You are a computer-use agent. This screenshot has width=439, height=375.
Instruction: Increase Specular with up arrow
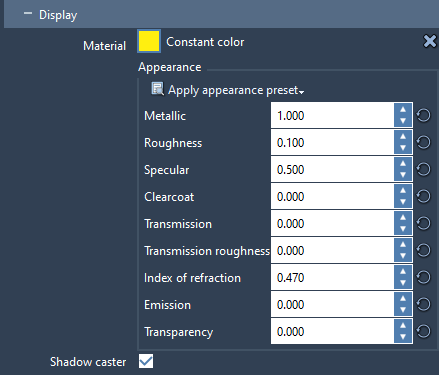point(403,164)
